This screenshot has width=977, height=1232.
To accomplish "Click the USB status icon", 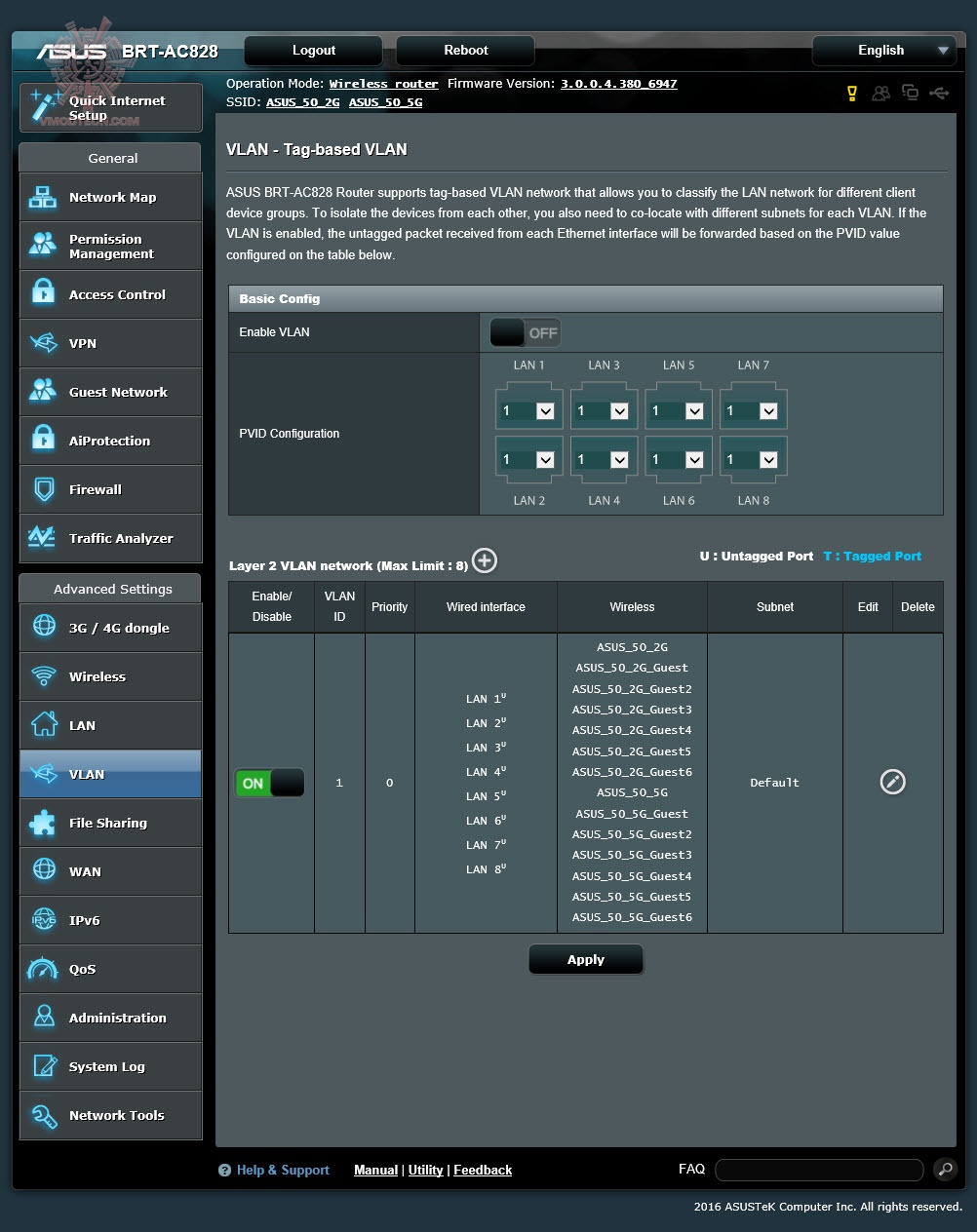I will [939, 93].
